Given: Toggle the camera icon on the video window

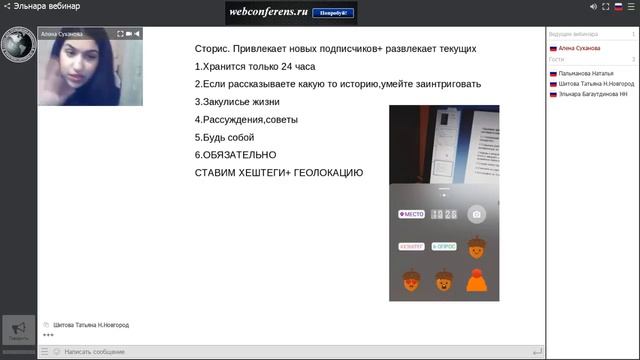Looking at the screenshot, I should click(x=129, y=34).
